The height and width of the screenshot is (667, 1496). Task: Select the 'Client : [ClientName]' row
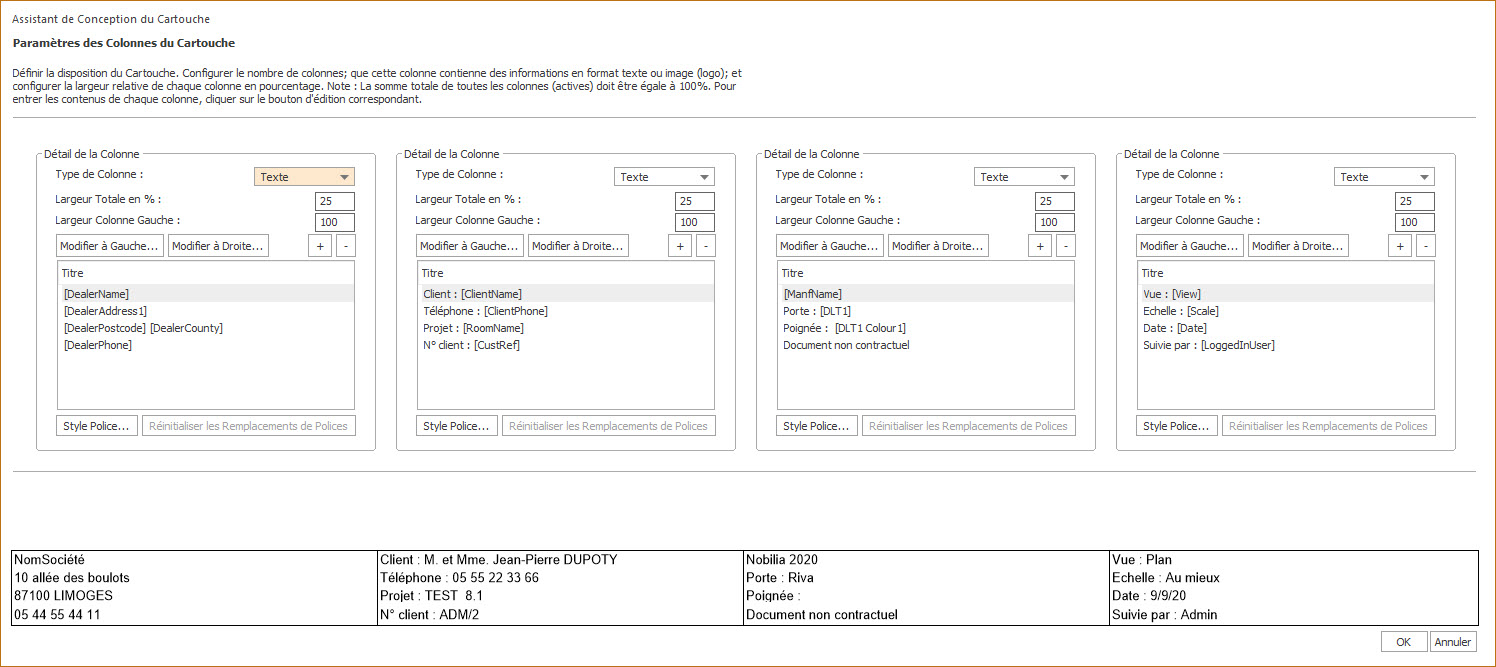click(566, 294)
